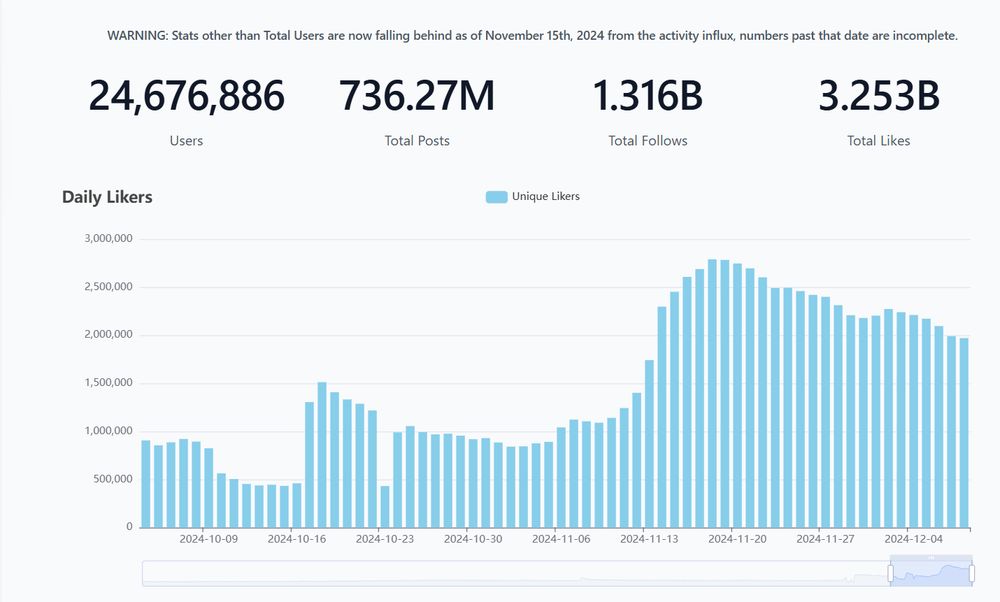Screen dimensions: 1000x602
Task: Click the Total Likes stat 3.253B
Action: 878,96
